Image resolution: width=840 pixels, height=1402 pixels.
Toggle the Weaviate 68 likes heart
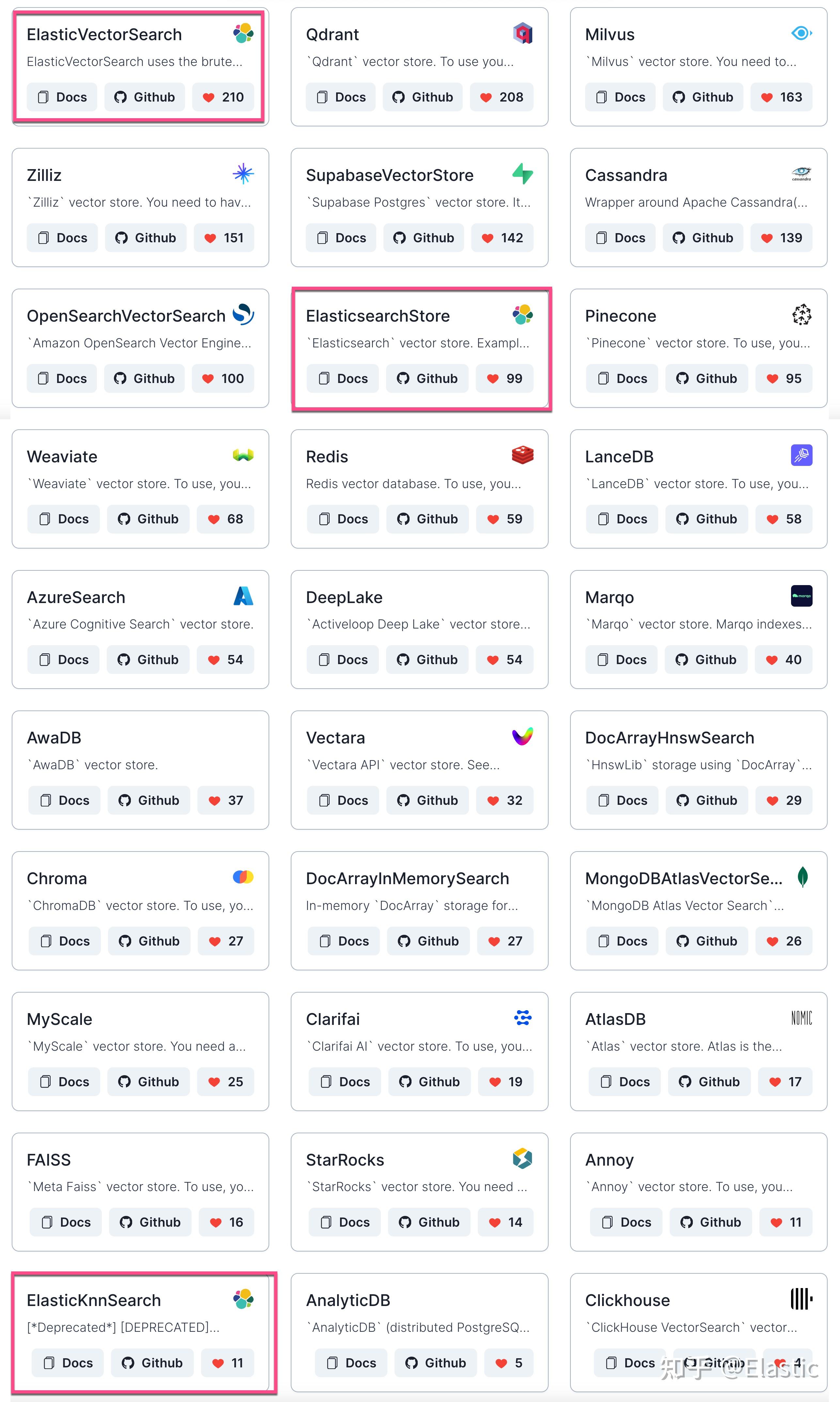tap(225, 519)
